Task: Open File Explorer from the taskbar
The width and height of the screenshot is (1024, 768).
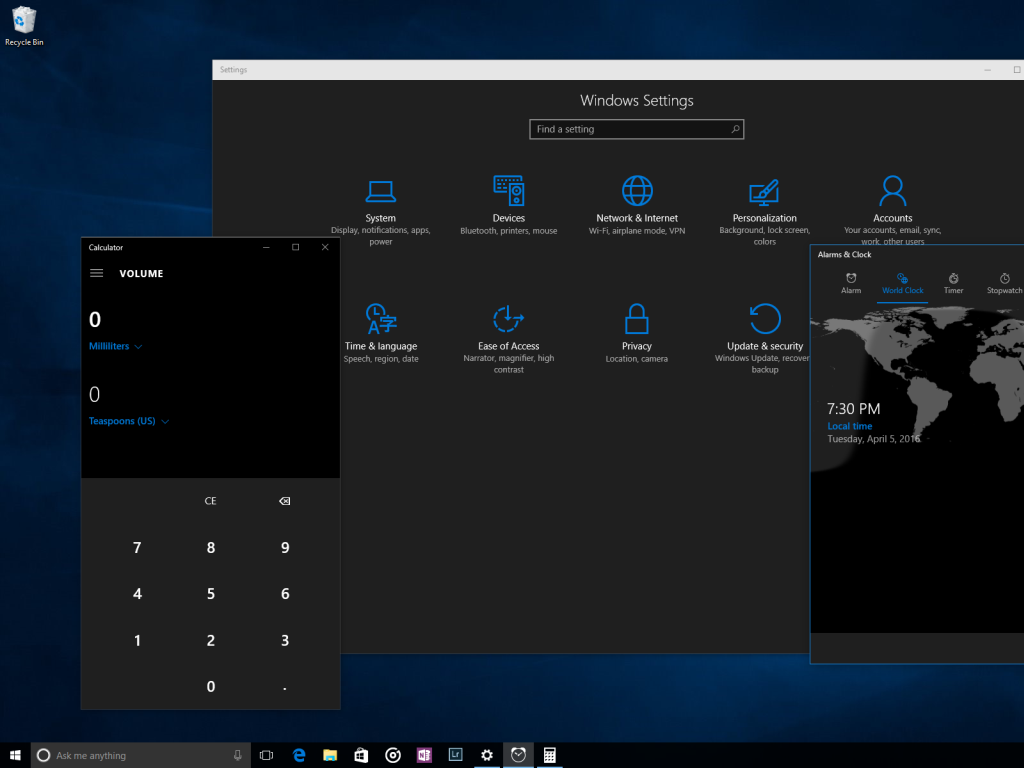Action: tap(330, 755)
